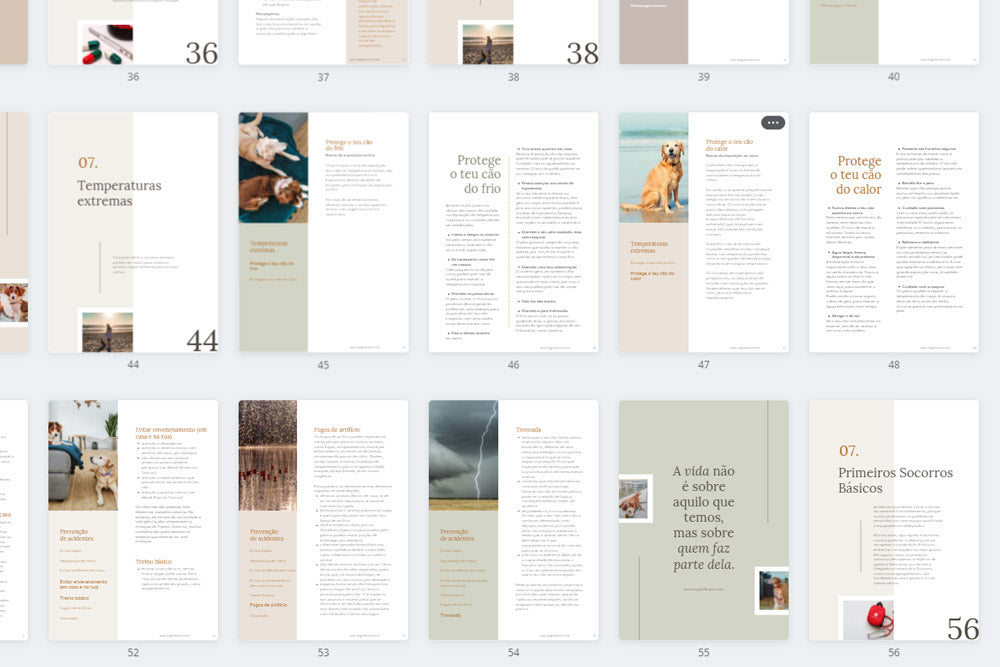This screenshot has width=1000, height=667.
Task: Click page 38 thumbnail with beach photo
Action: pos(513,32)
